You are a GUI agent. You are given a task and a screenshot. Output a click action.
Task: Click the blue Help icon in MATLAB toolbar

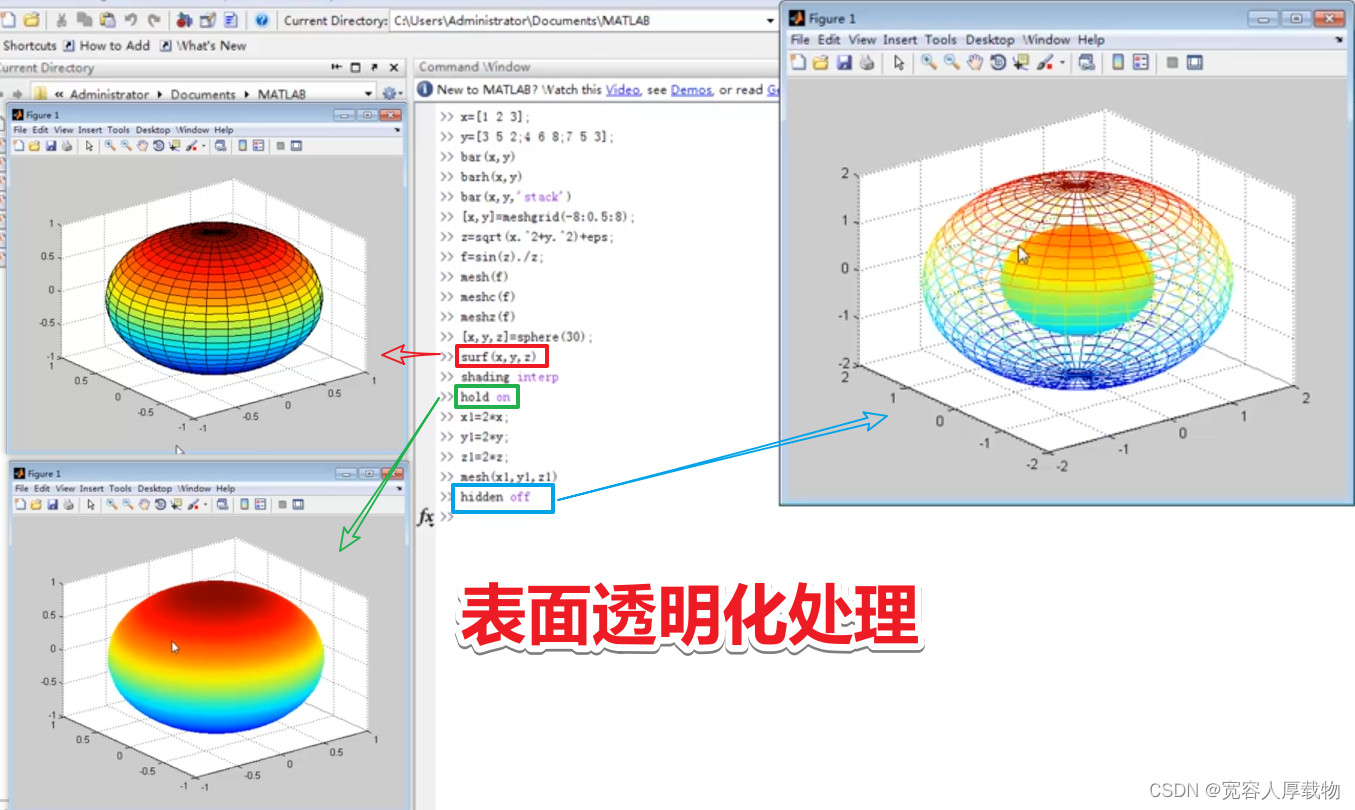tap(262, 20)
